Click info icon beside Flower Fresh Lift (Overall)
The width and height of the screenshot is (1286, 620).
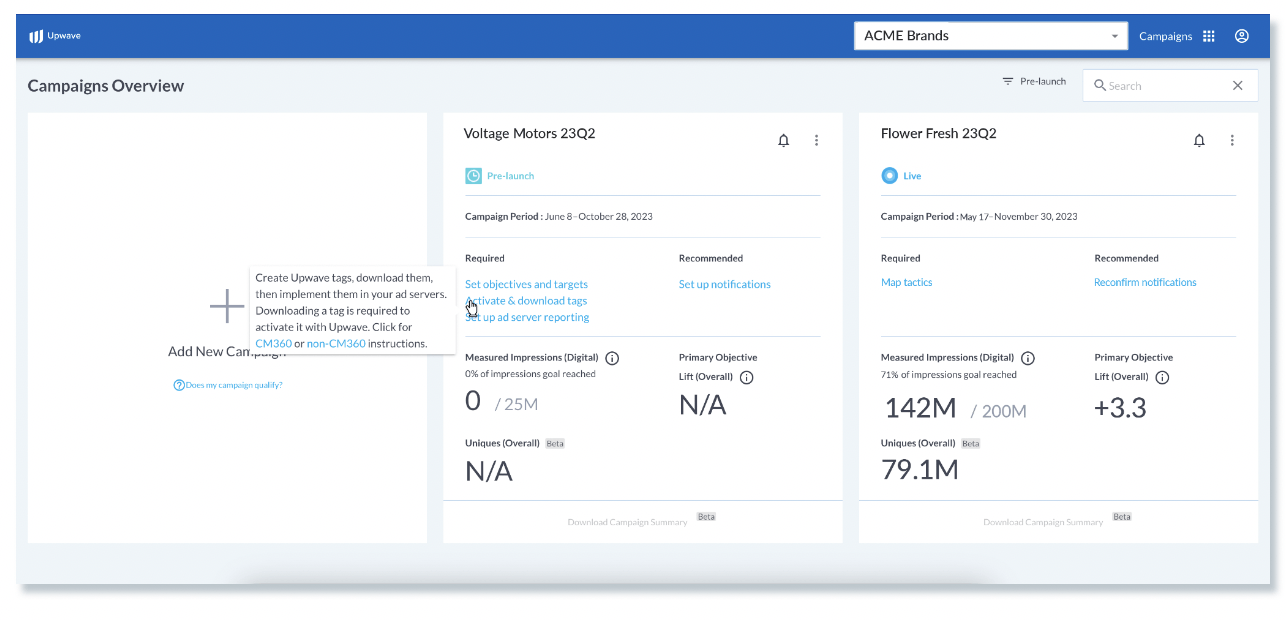[x=1162, y=377]
